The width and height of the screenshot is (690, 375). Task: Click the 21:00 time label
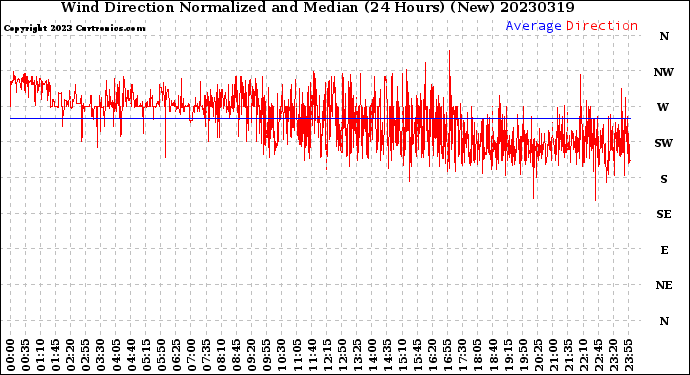pyautogui.click(x=553, y=355)
